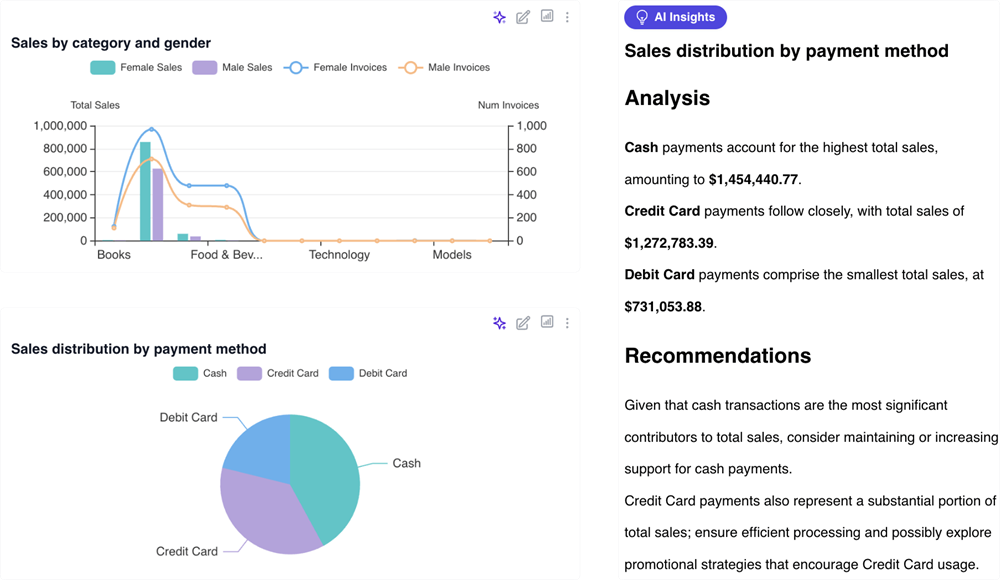Open chart type icon on Sales by category card

tap(547, 16)
